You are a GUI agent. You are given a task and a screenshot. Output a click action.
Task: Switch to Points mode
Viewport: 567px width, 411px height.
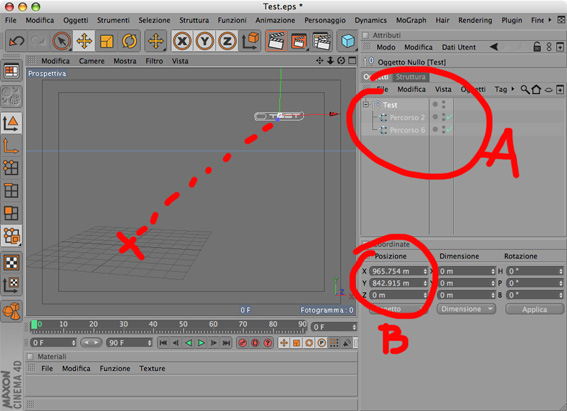[11, 168]
